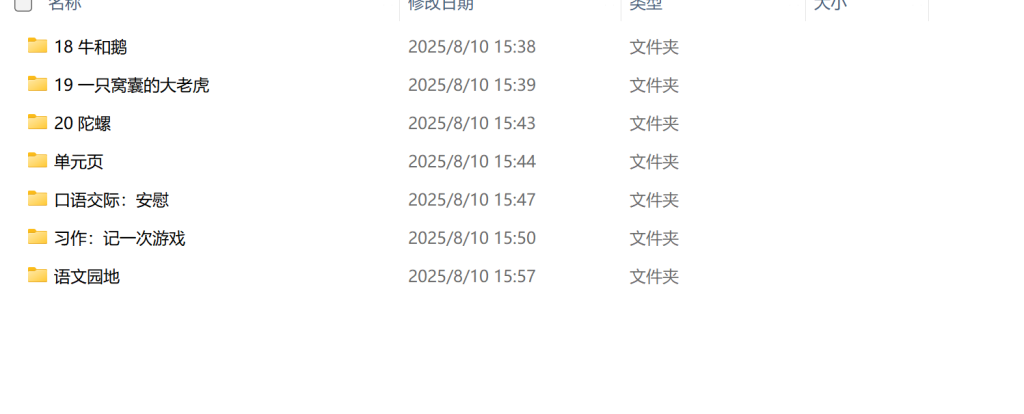Select the folder name 19 一只窝囊的大老虎
Screen dimensions: 1024x414
tap(132, 86)
